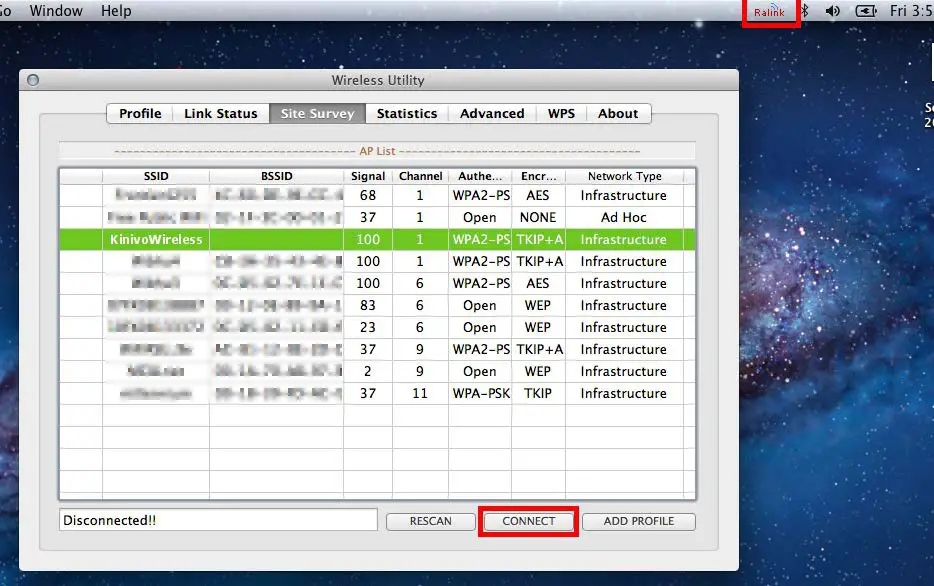The image size is (934, 586).
Task: Click the NONE encryption cell
Action: click(x=538, y=217)
